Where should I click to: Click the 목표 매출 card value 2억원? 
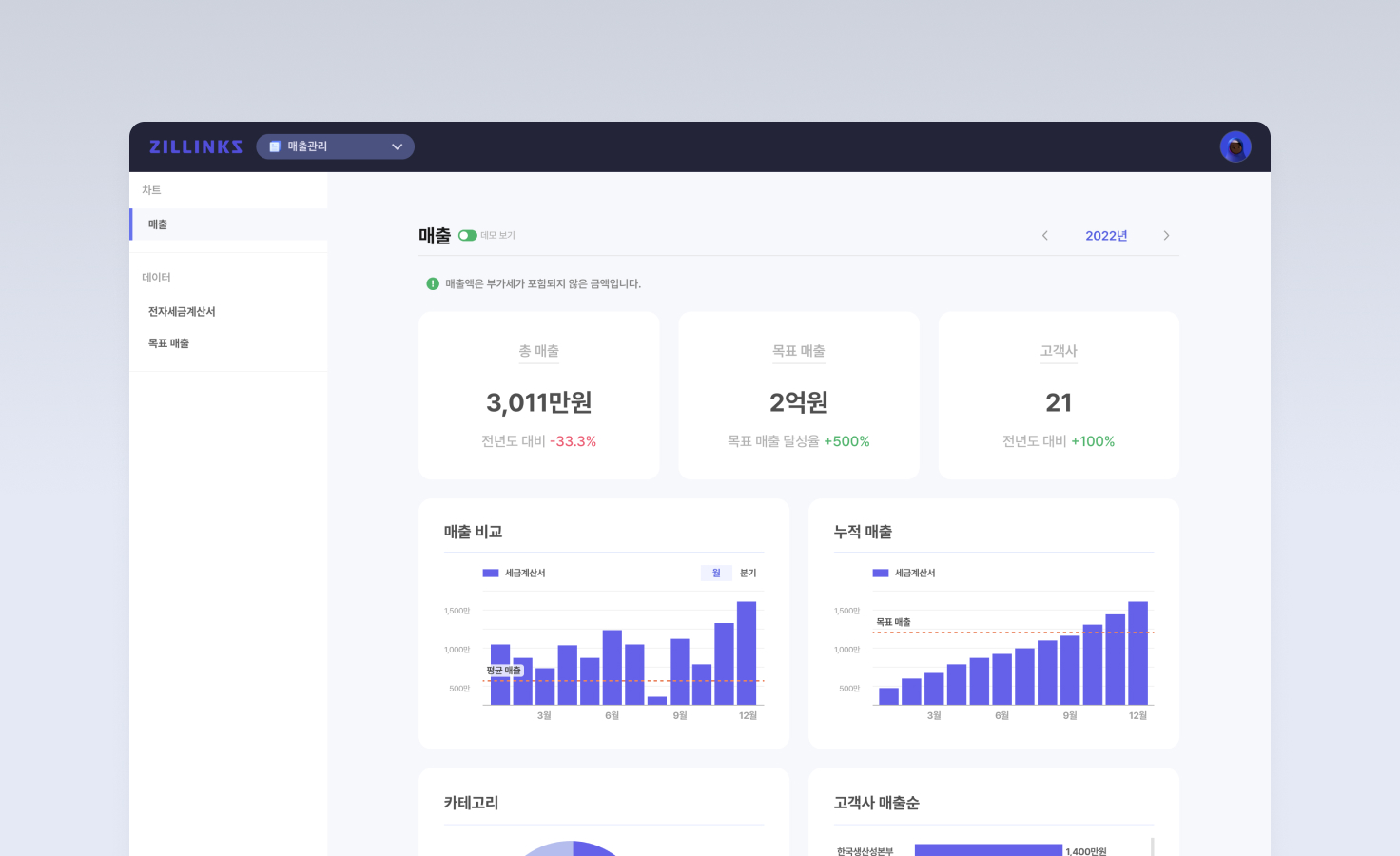(x=799, y=402)
